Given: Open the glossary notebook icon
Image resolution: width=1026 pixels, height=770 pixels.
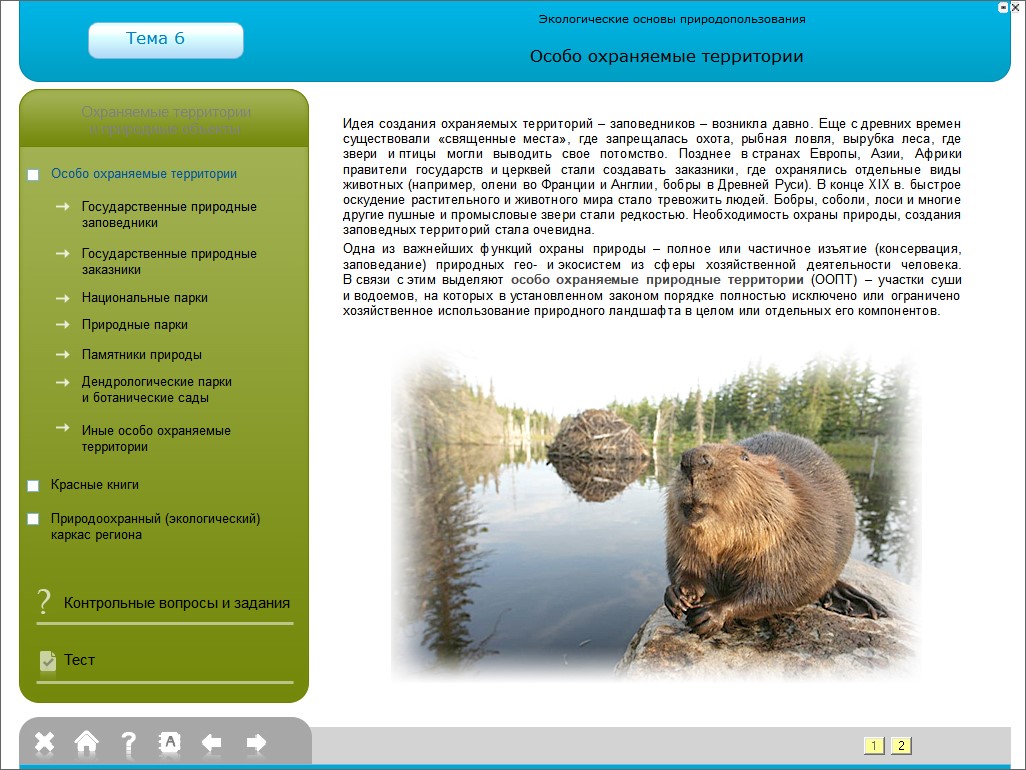Looking at the screenshot, I should pos(170,742).
